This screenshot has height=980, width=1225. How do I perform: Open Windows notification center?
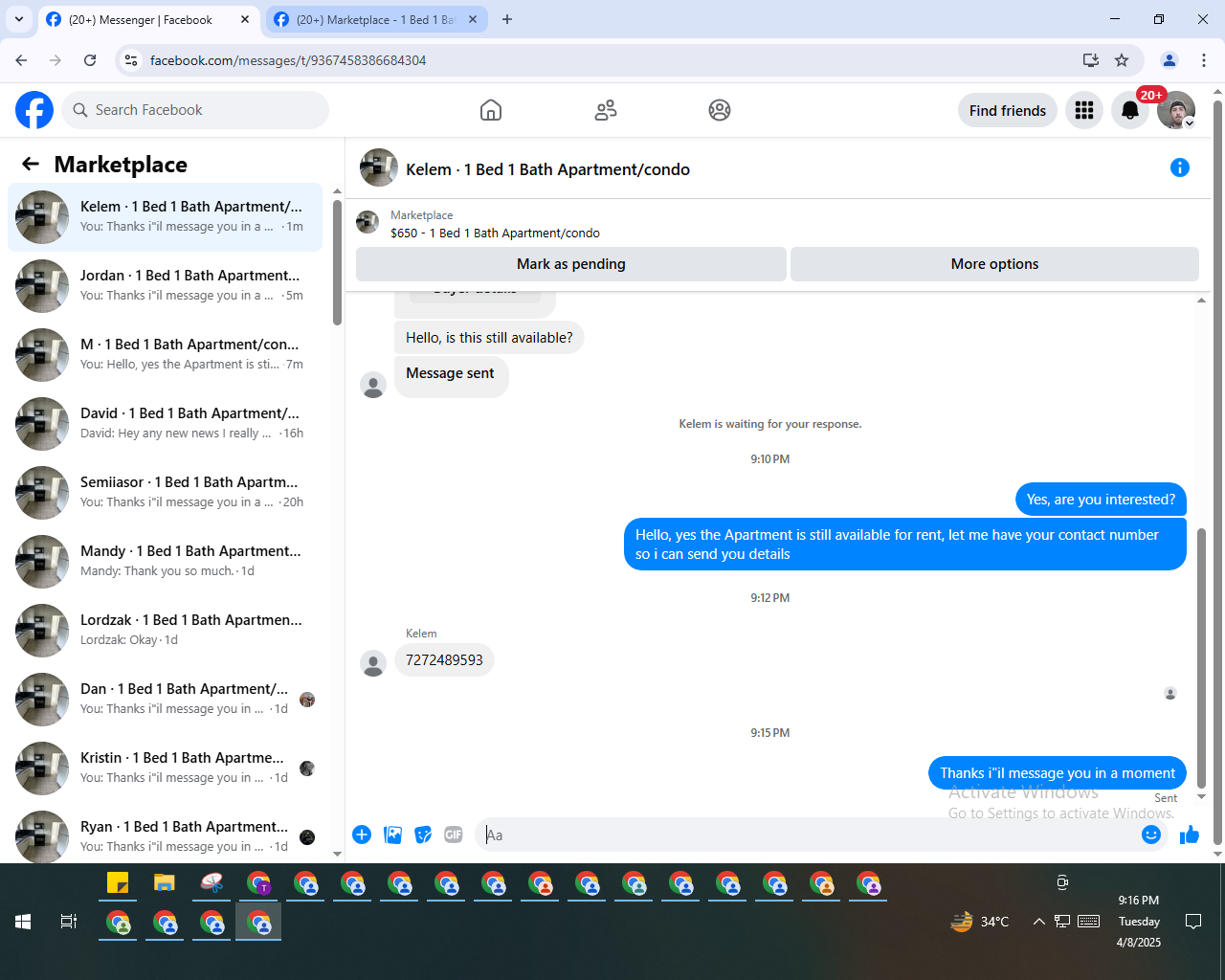(1193, 922)
